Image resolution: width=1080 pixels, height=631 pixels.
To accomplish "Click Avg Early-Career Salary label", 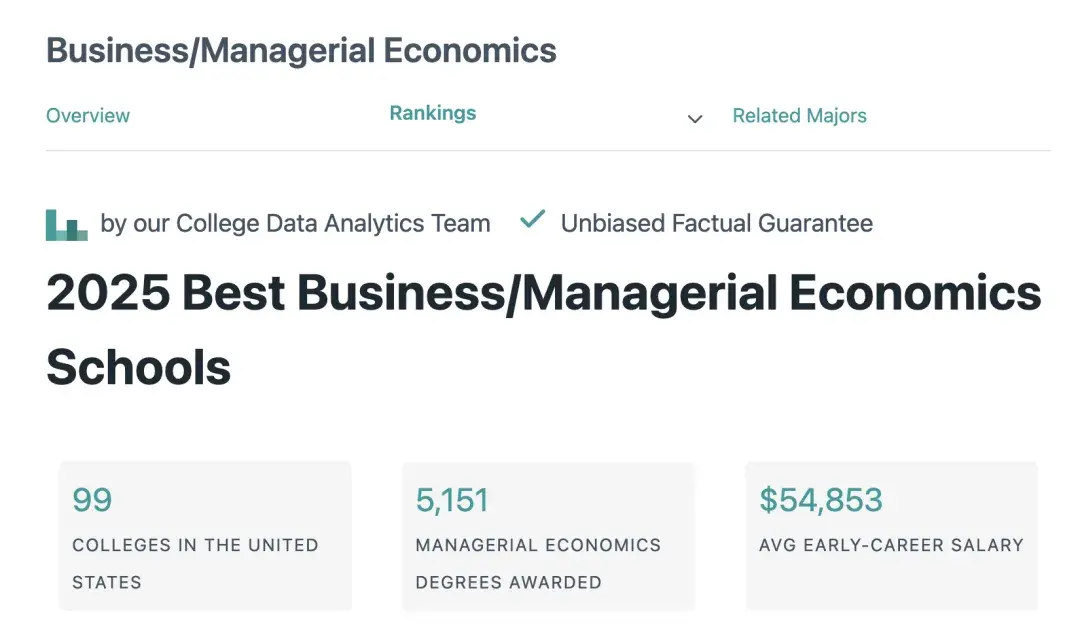I will pos(891,545).
